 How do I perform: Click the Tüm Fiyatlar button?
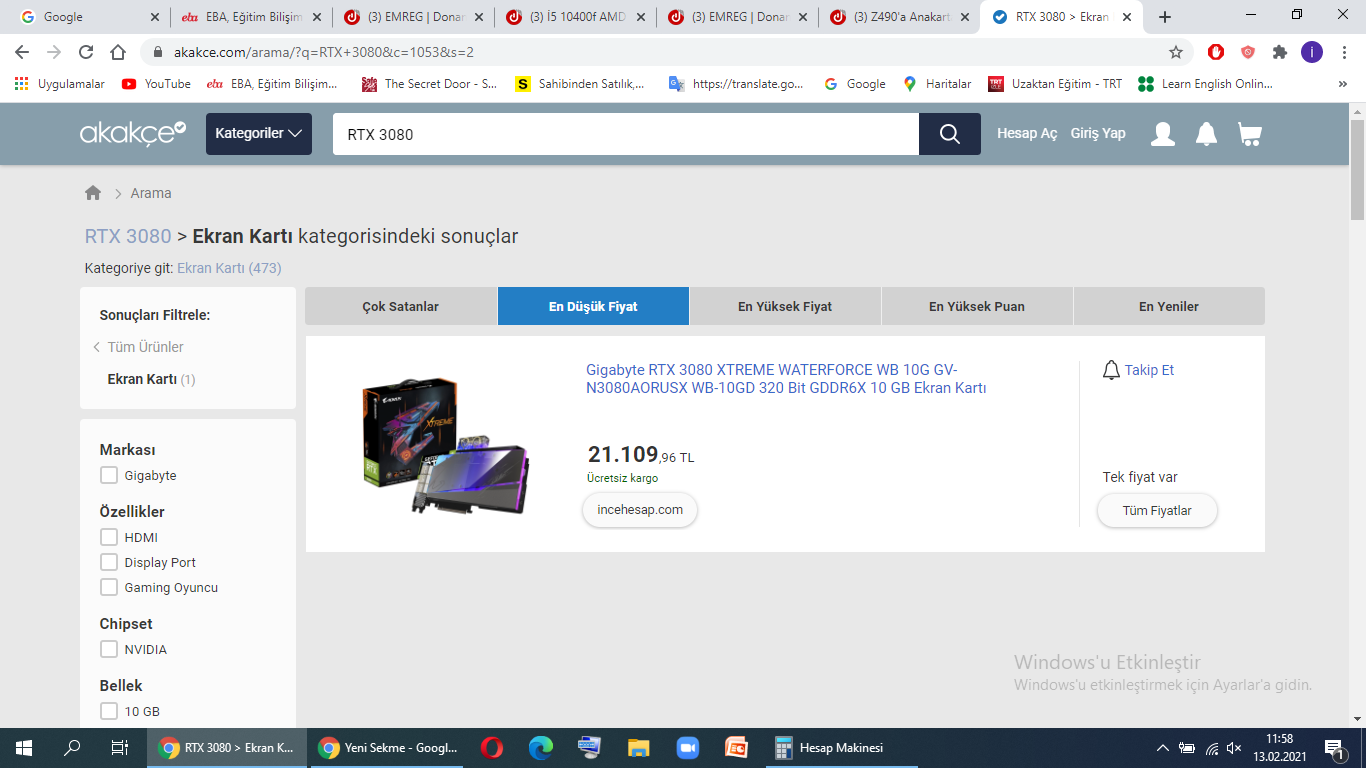(1157, 510)
